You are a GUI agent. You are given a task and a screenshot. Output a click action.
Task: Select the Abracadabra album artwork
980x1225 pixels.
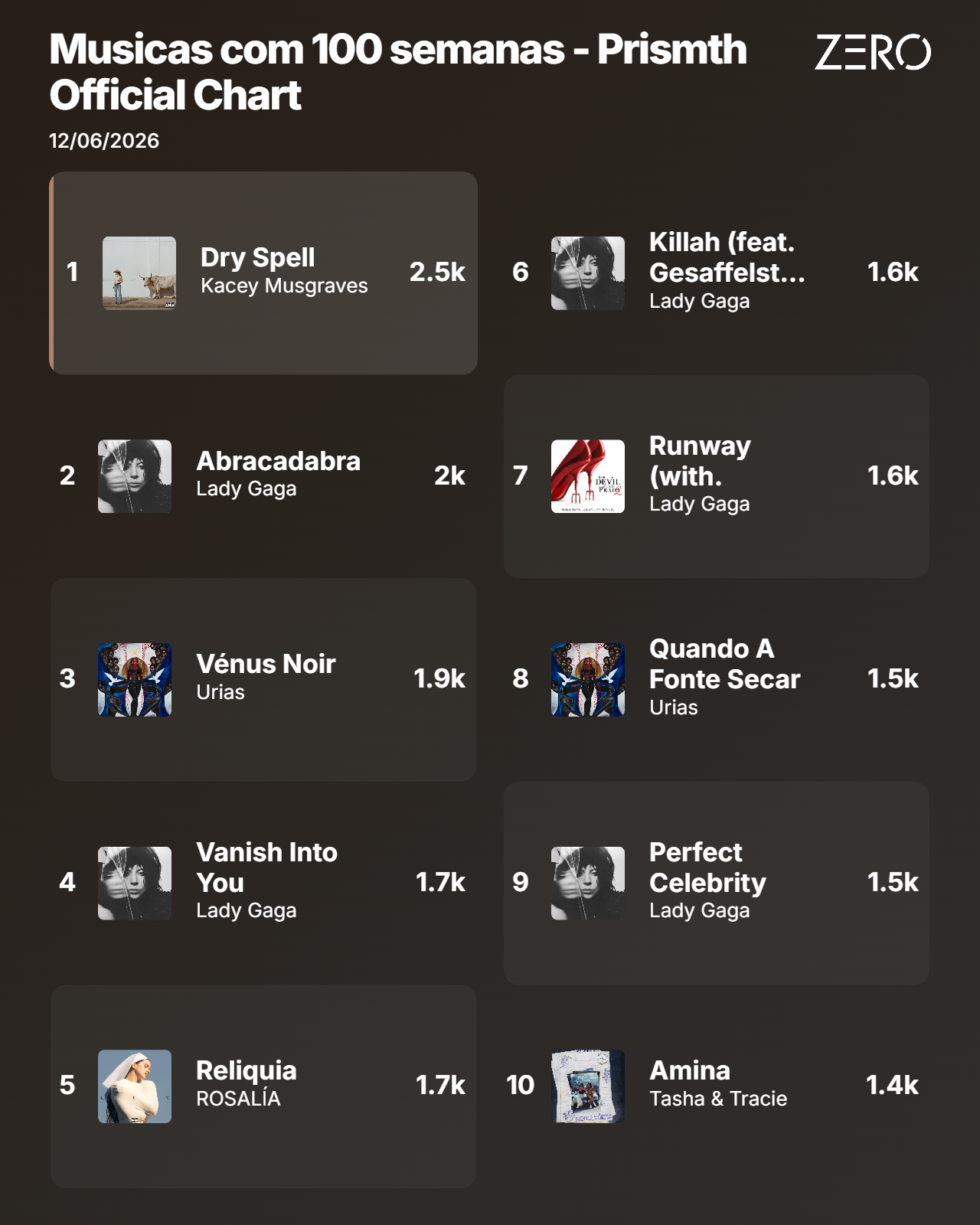pyautogui.click(x=135, y=476)
